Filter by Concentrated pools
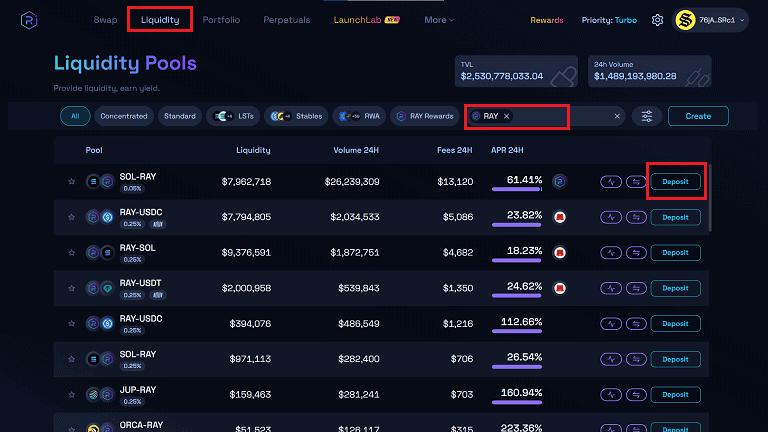This screenshot has width=768, height=432. pos(123,116)
